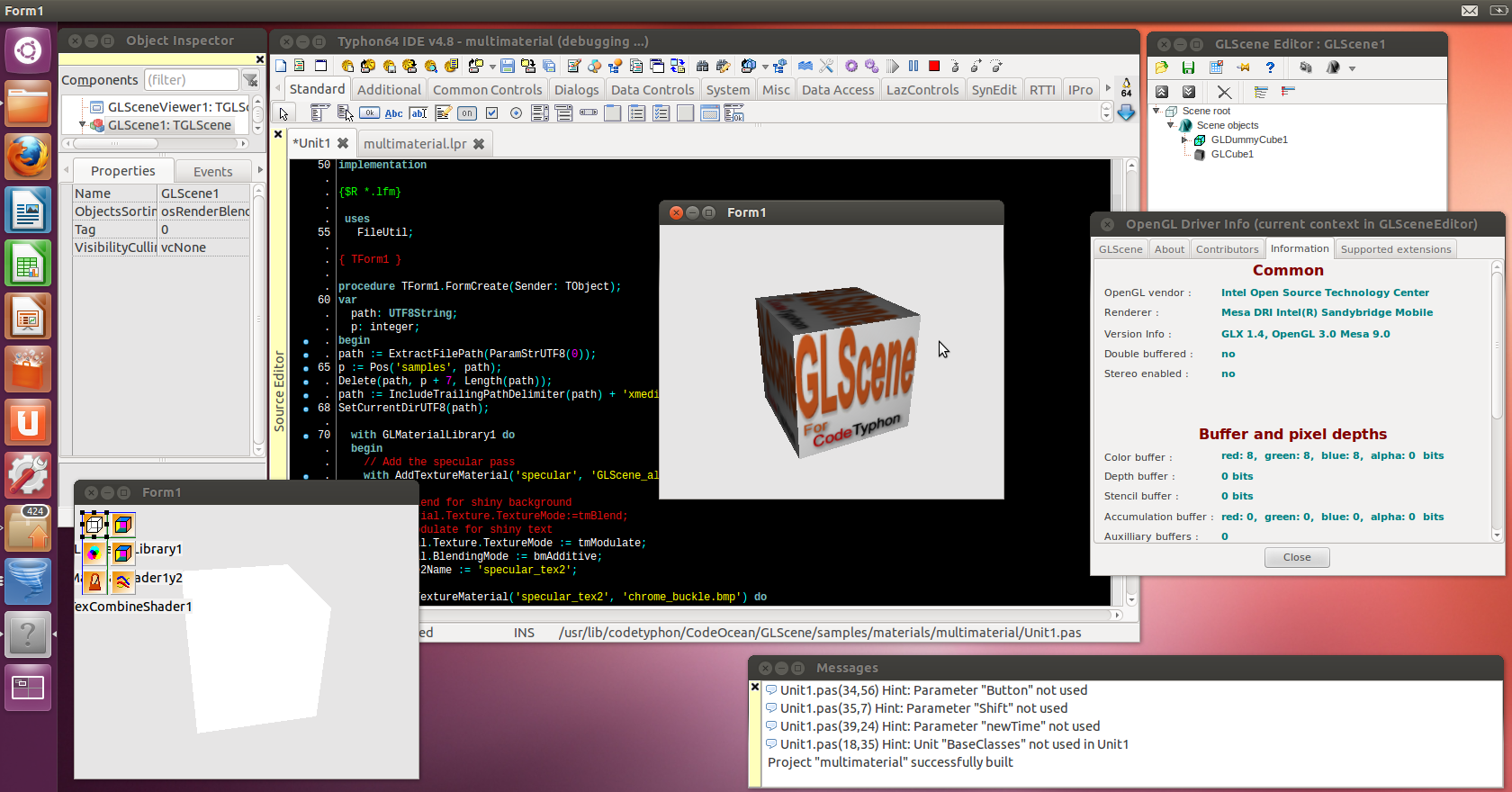Collapse GLScene1 node in Object Inspector tree
Viewport: 1512px width, 792px height.
tap(82, 125)
